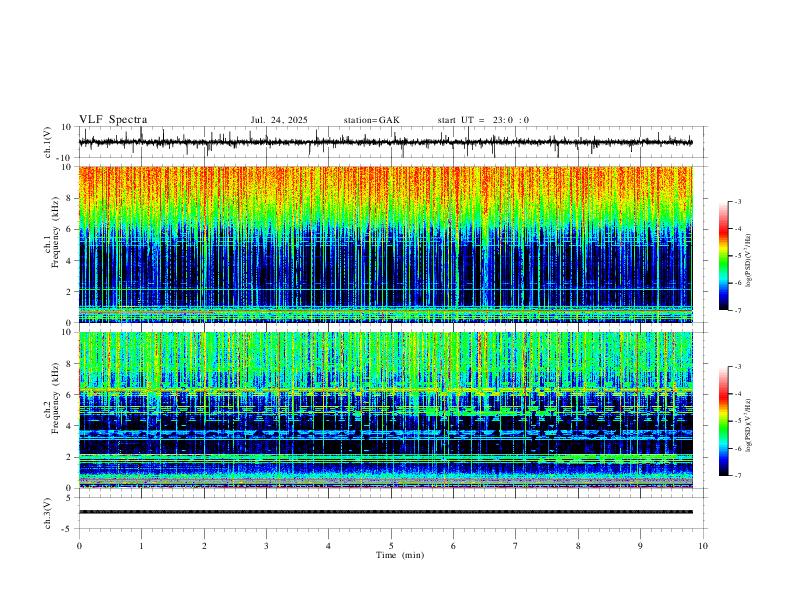Click the ch.1 black waveform trace

pos(385,142)
